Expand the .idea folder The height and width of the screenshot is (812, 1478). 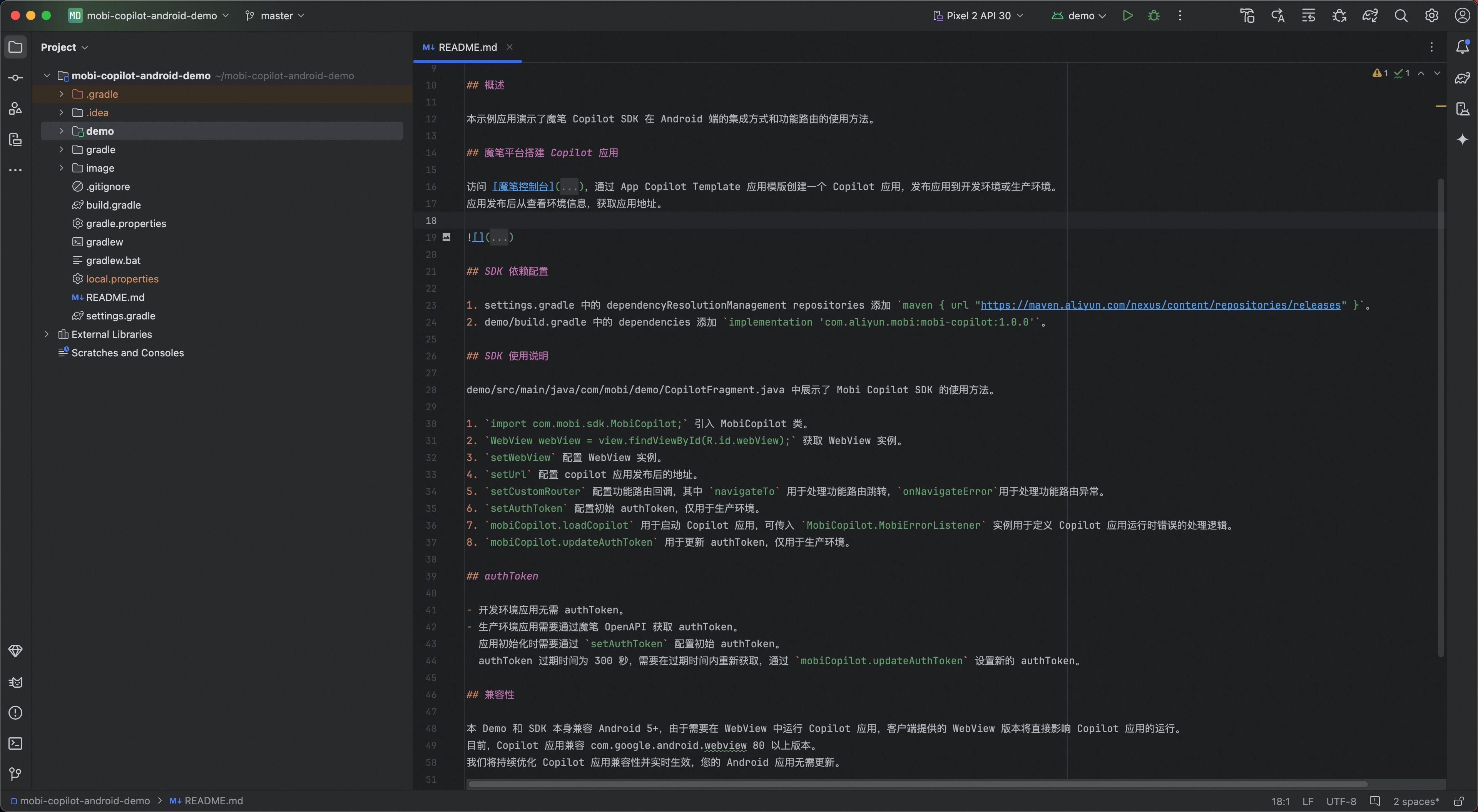[x=62, y=112]
